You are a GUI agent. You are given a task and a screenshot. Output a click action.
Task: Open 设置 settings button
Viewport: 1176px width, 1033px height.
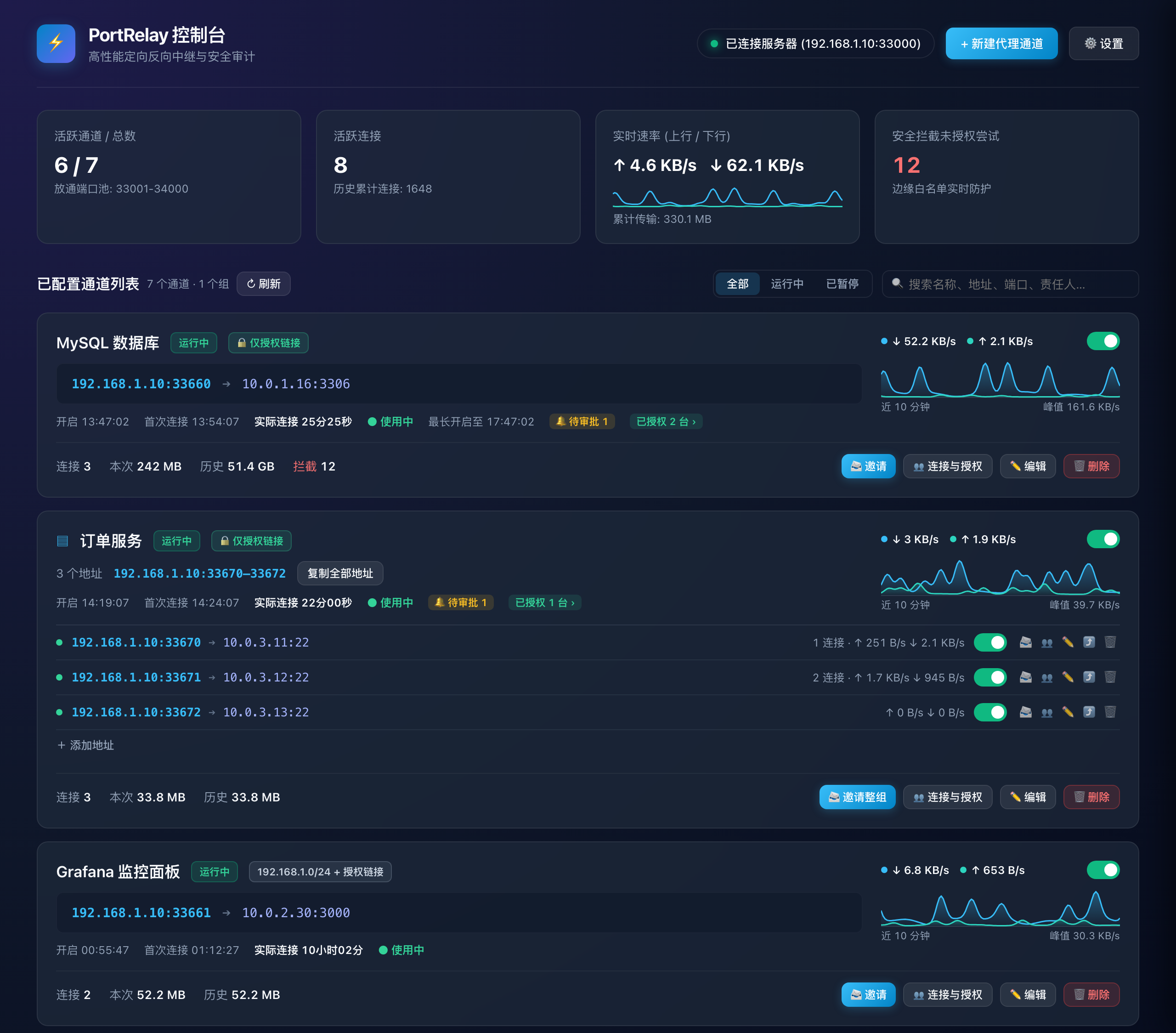click(1103, 44)
